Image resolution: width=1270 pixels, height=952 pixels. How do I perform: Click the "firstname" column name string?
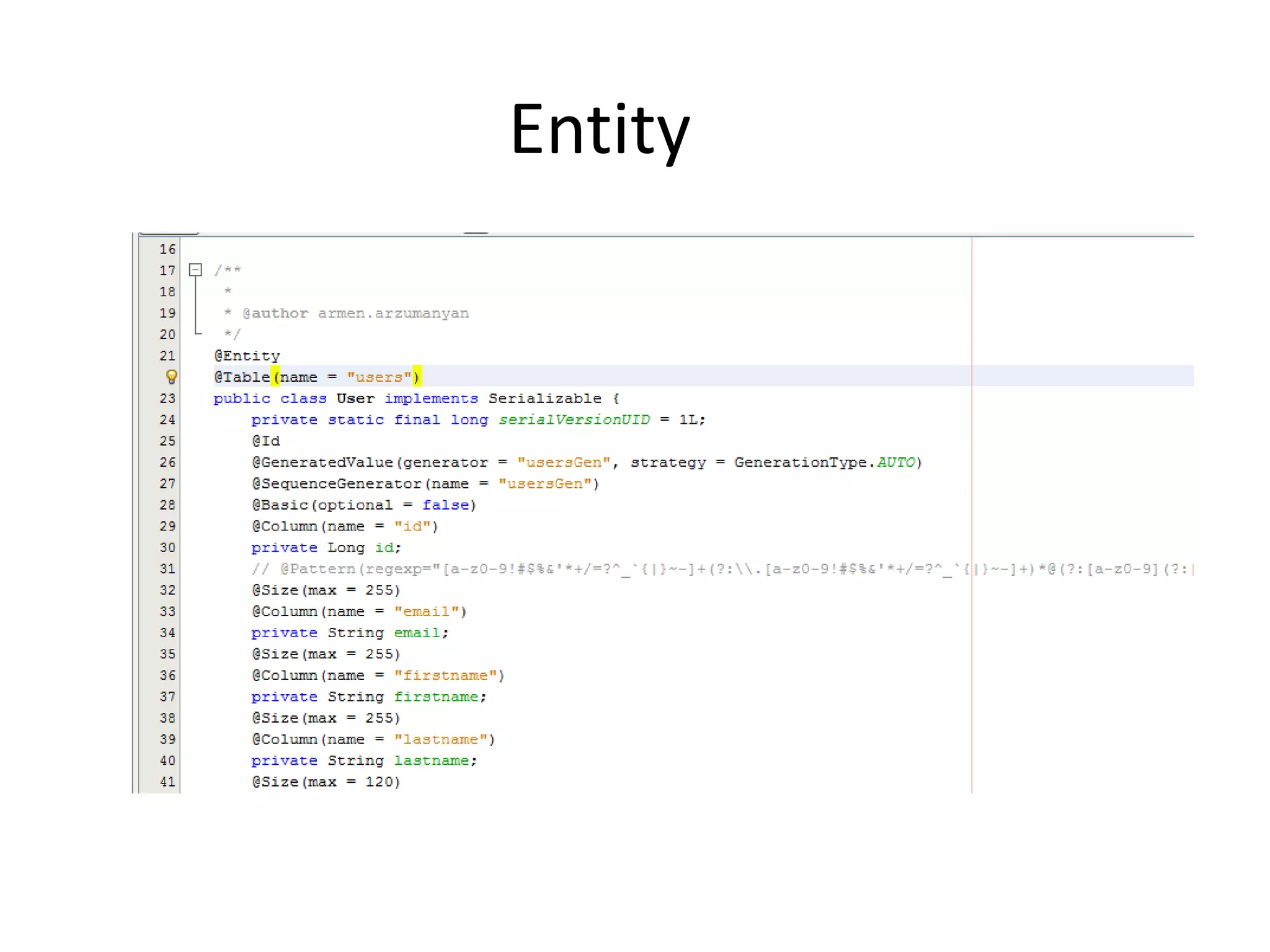click(446, 675)
